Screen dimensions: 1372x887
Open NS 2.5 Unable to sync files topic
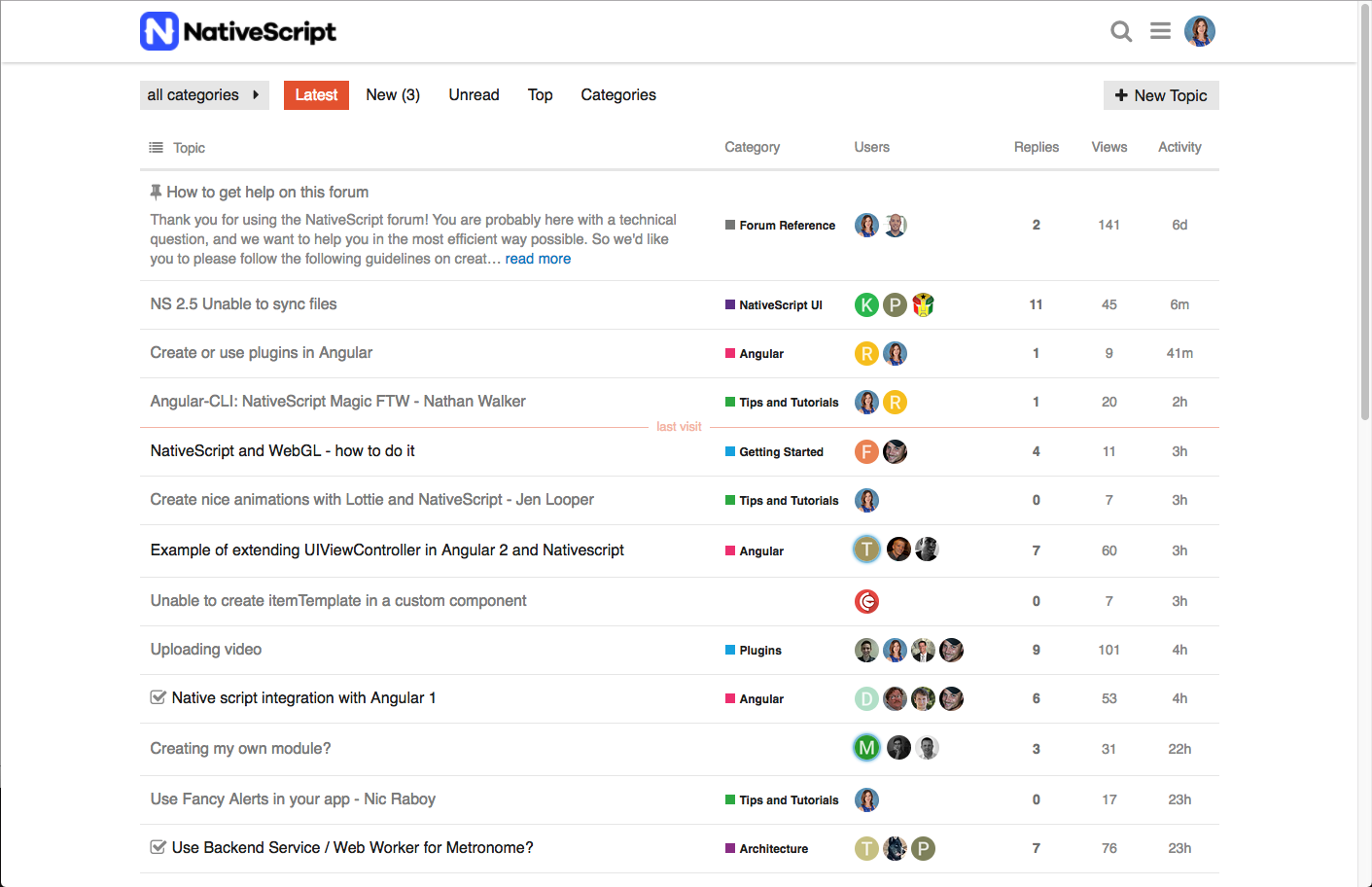pyautogui.click(x=243, y=304)
